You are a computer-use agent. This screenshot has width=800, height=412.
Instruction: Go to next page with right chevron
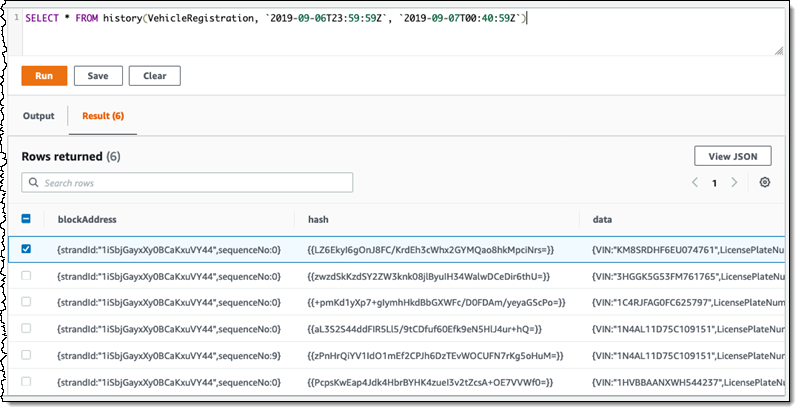734,183
